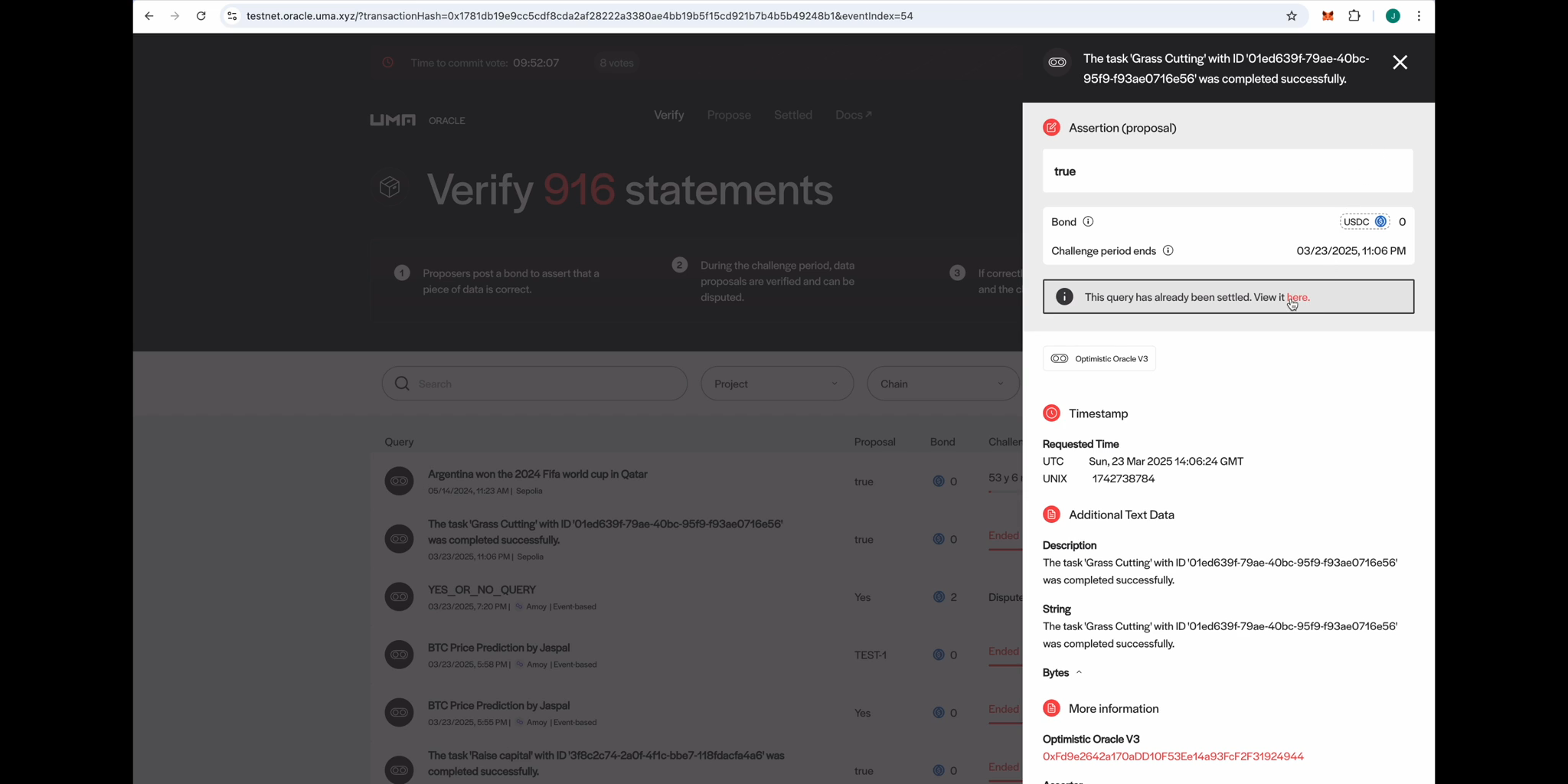Click the 8 votes indicator
Screen dimensions: 1568x784
click(616, 63)
